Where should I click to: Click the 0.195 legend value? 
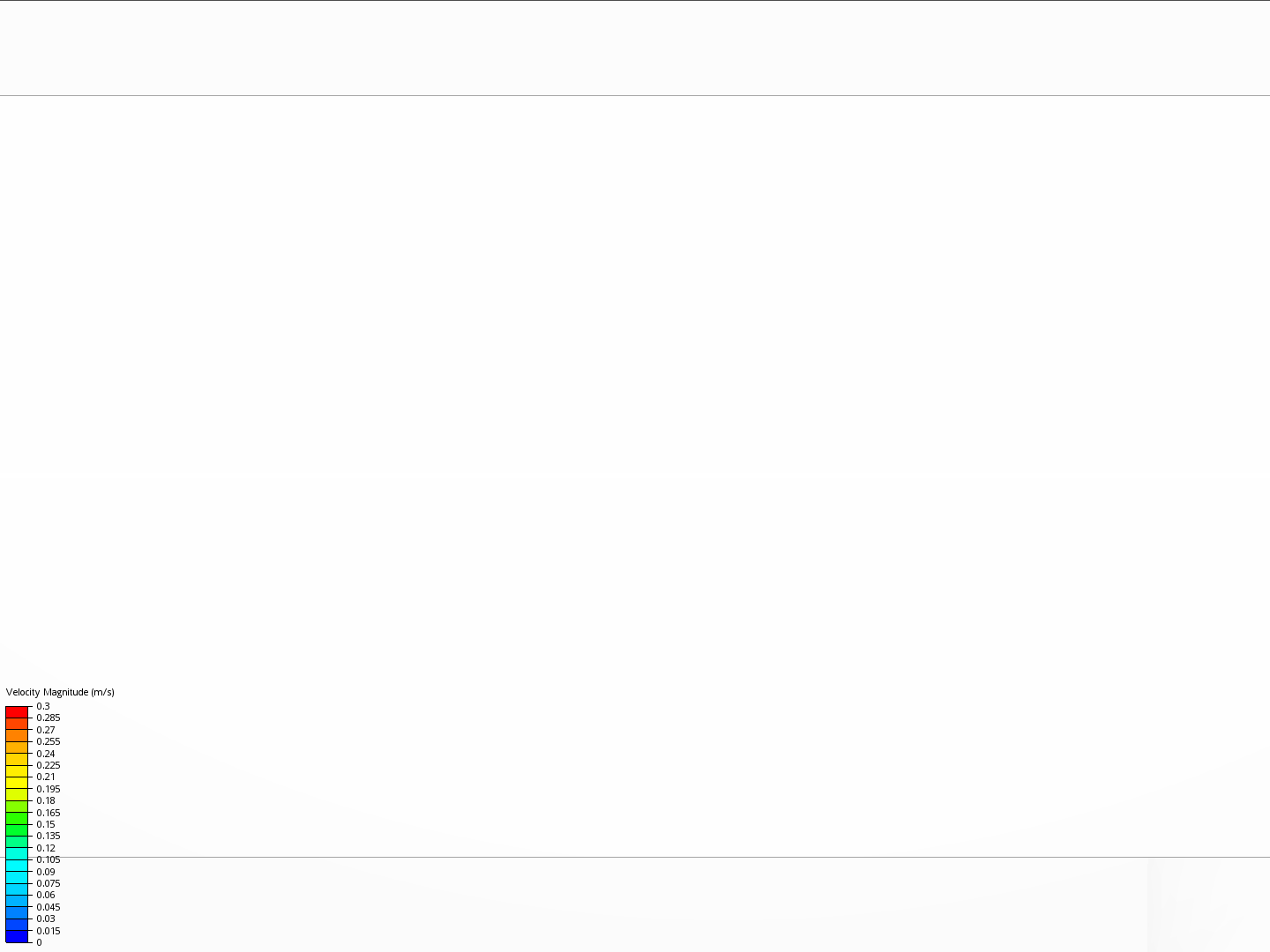coord(49,789)
